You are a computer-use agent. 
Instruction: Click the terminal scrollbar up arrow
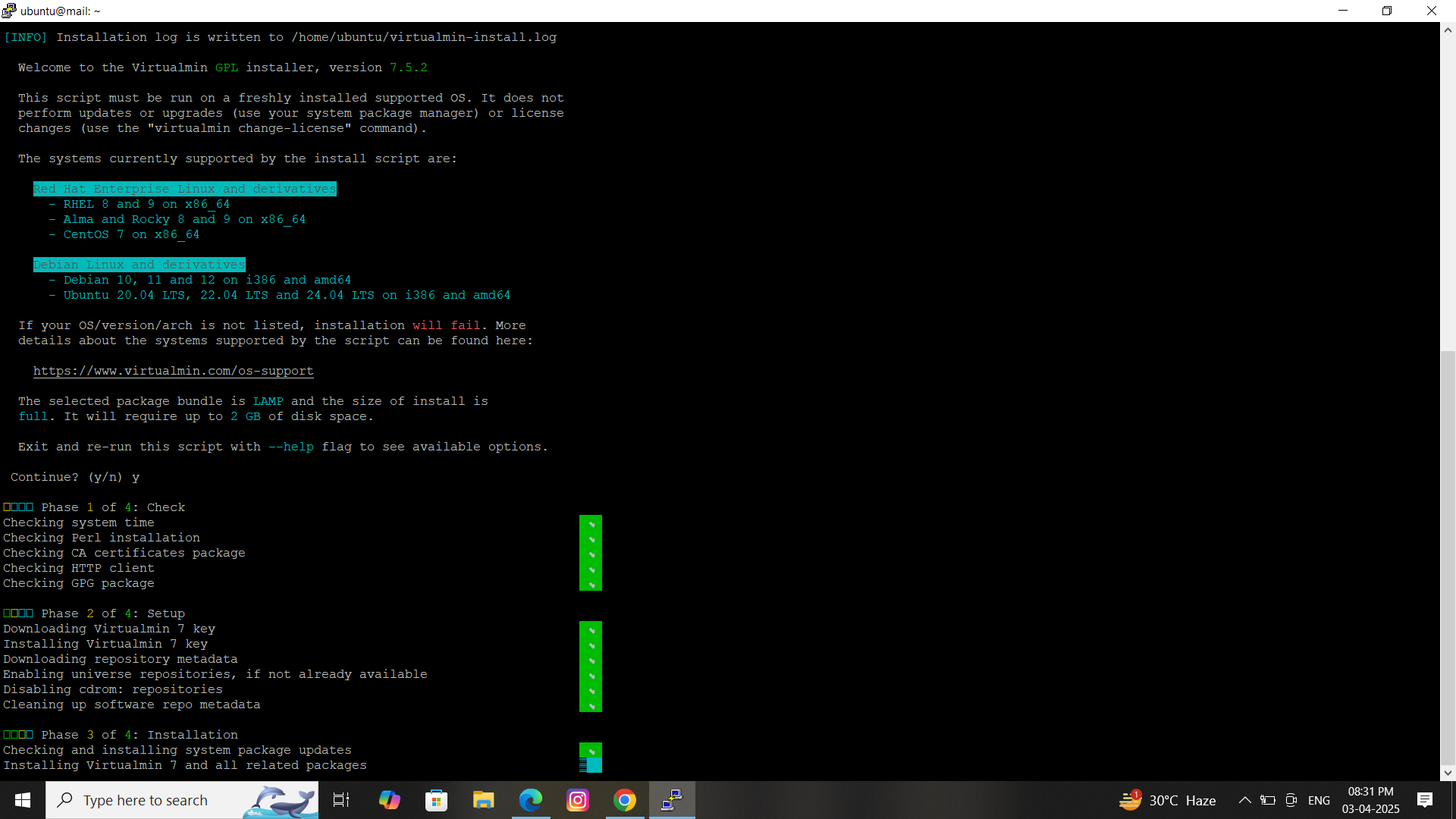tap(1448, 30)
